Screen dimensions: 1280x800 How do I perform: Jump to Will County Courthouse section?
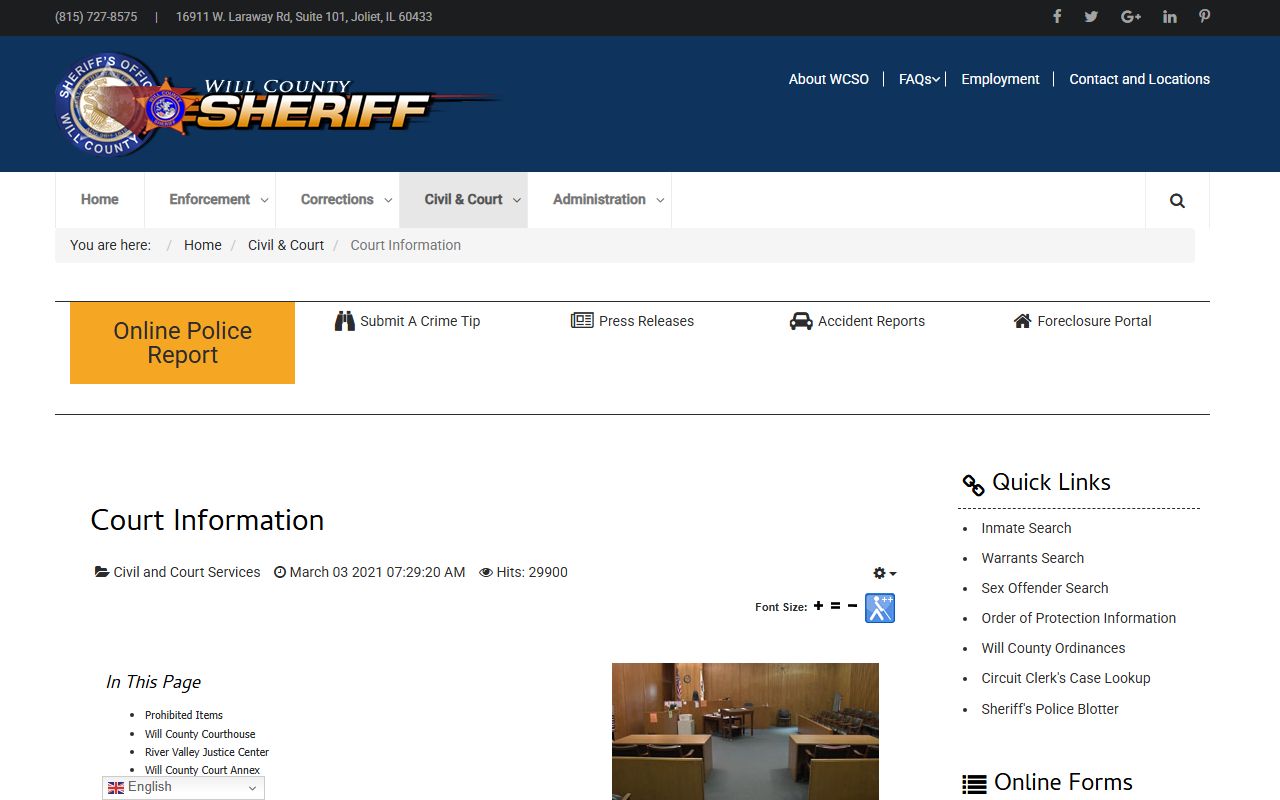tap(200, 734)
